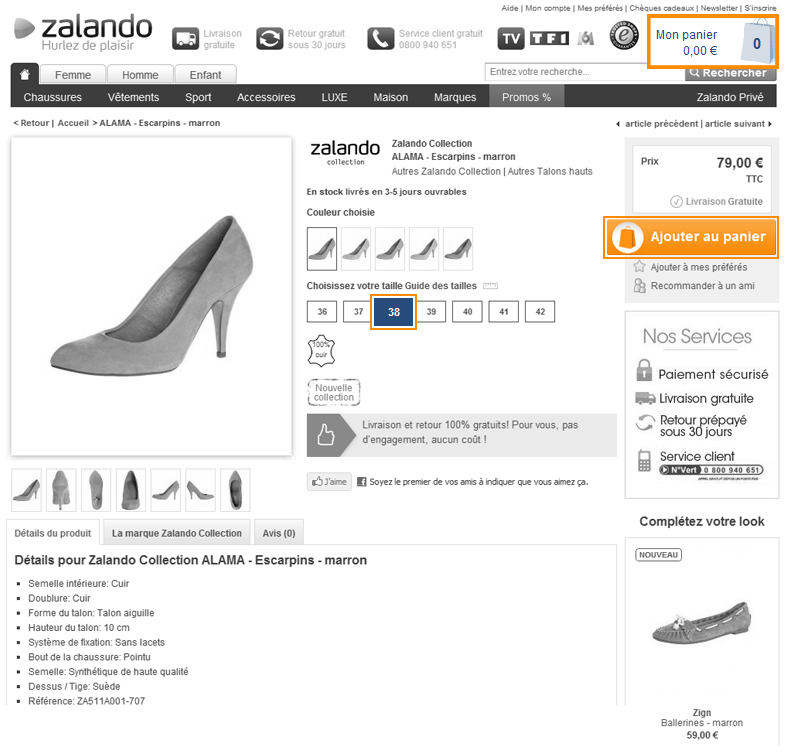The width and height of the screenshot is (790, 753).
Task: Open the Promos % menu
Action: pos(526,97)
